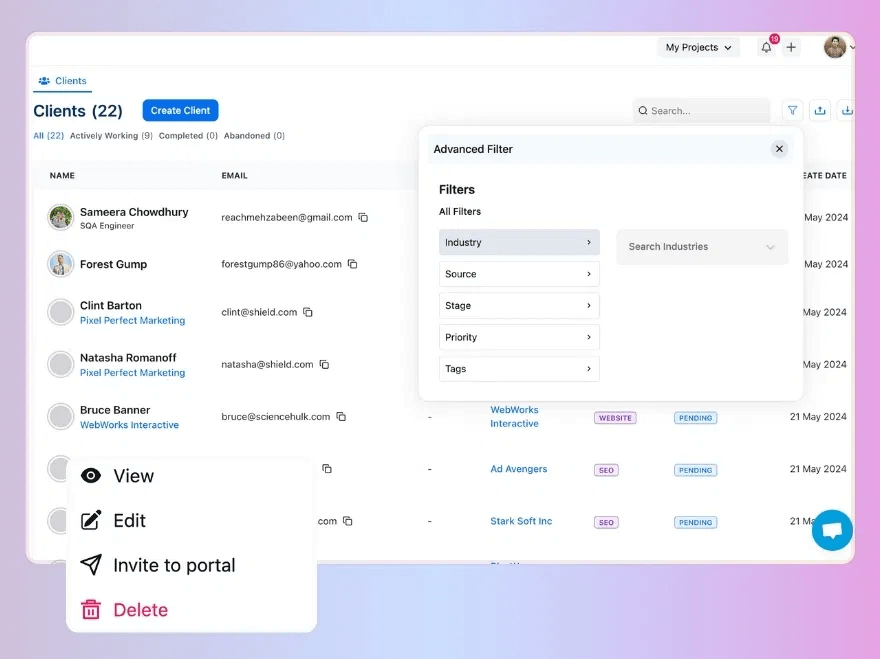Expand the Source filter

519,274
